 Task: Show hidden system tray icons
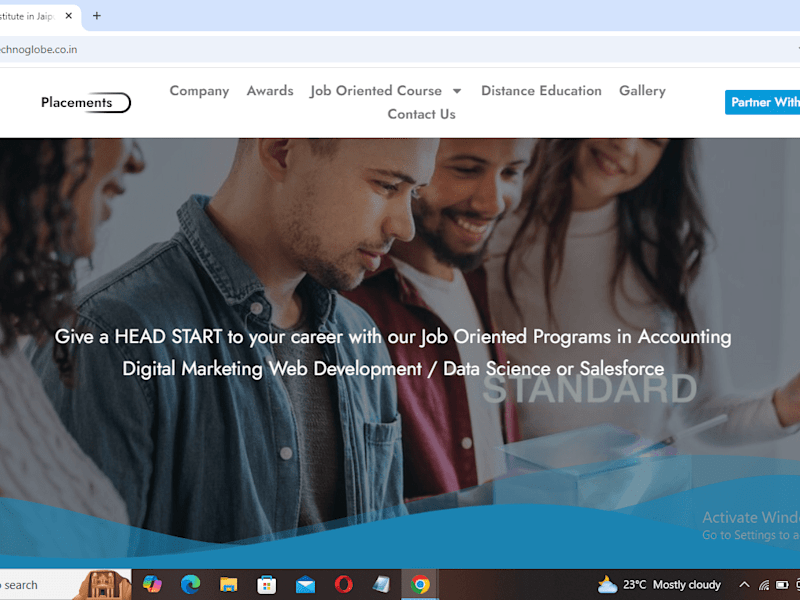pos(744,585)
